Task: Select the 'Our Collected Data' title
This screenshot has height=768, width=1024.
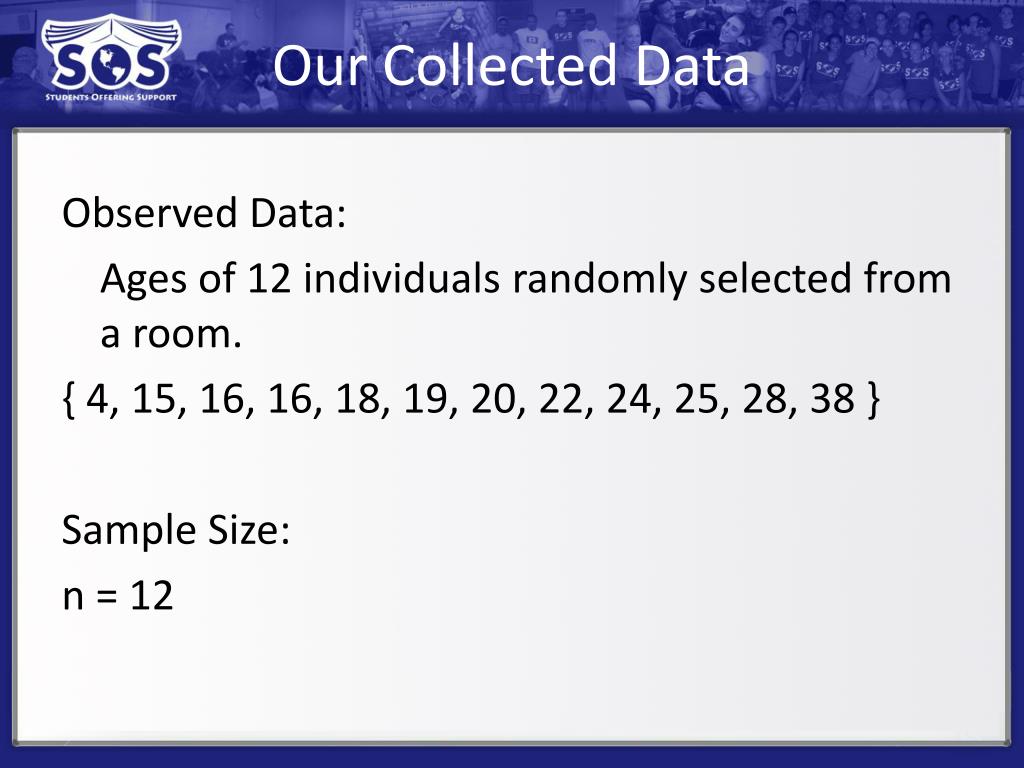Action: [x=511, y=65]
